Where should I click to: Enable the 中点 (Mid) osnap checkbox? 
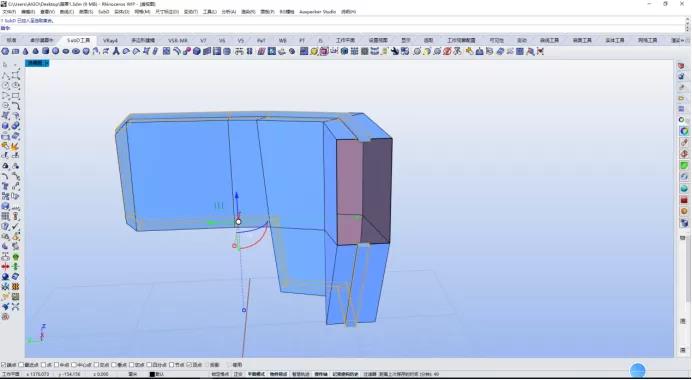pos(56,365)
